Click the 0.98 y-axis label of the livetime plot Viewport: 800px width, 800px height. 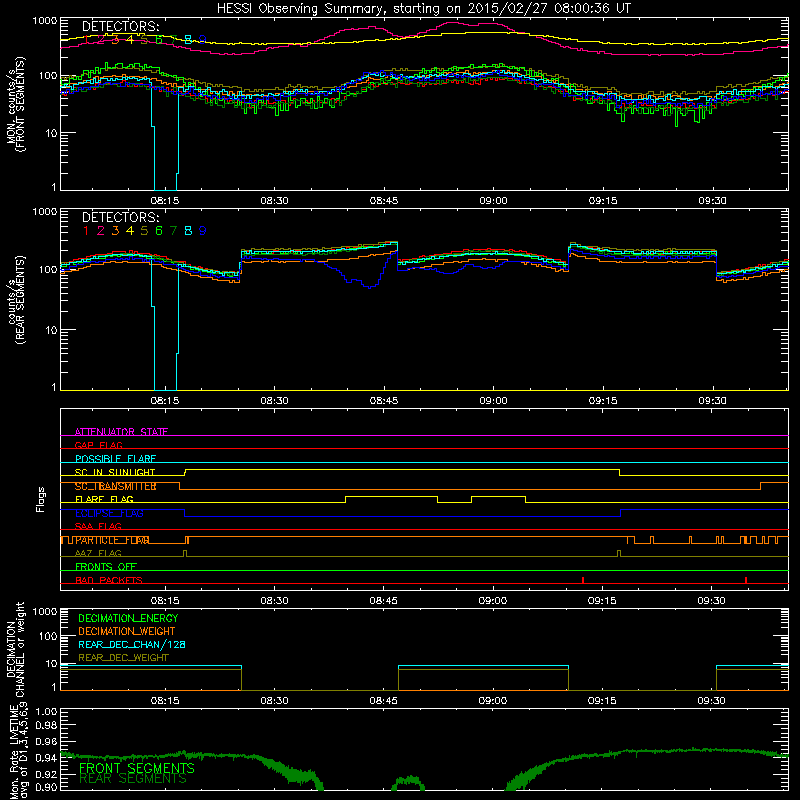(46, 725)
